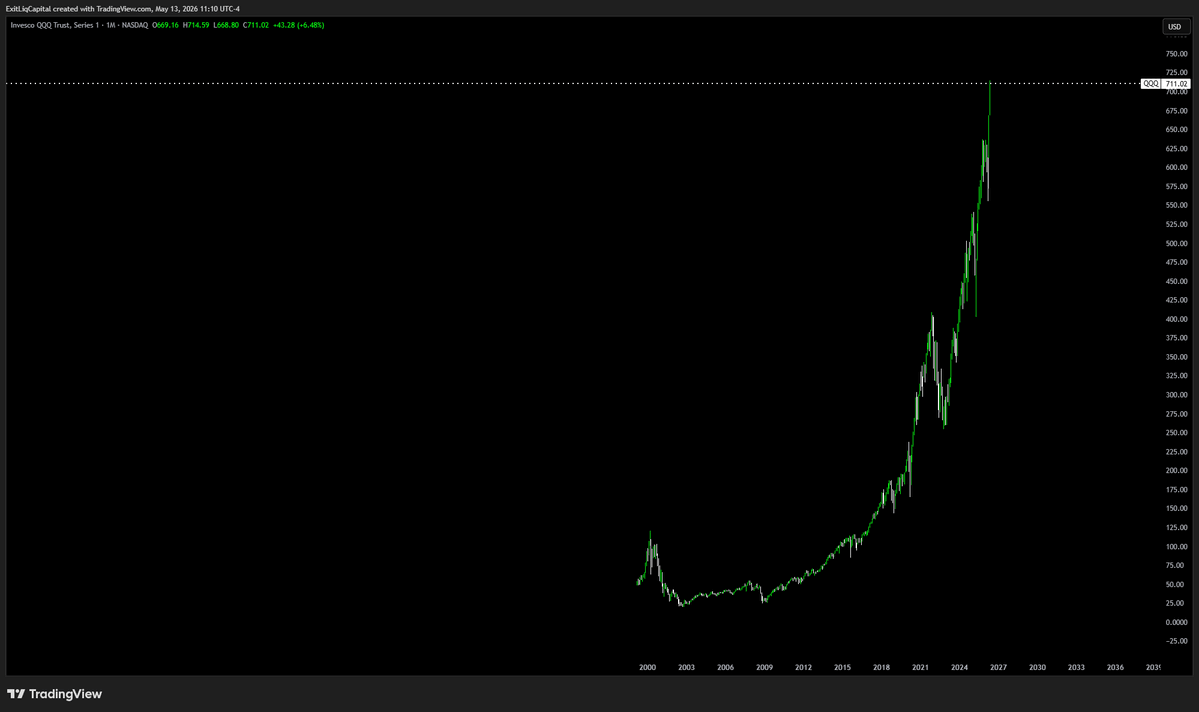The image size is (1199, 712).
Task: Click the 2021 label on the time axis
Action: click(x=921, y=668)
